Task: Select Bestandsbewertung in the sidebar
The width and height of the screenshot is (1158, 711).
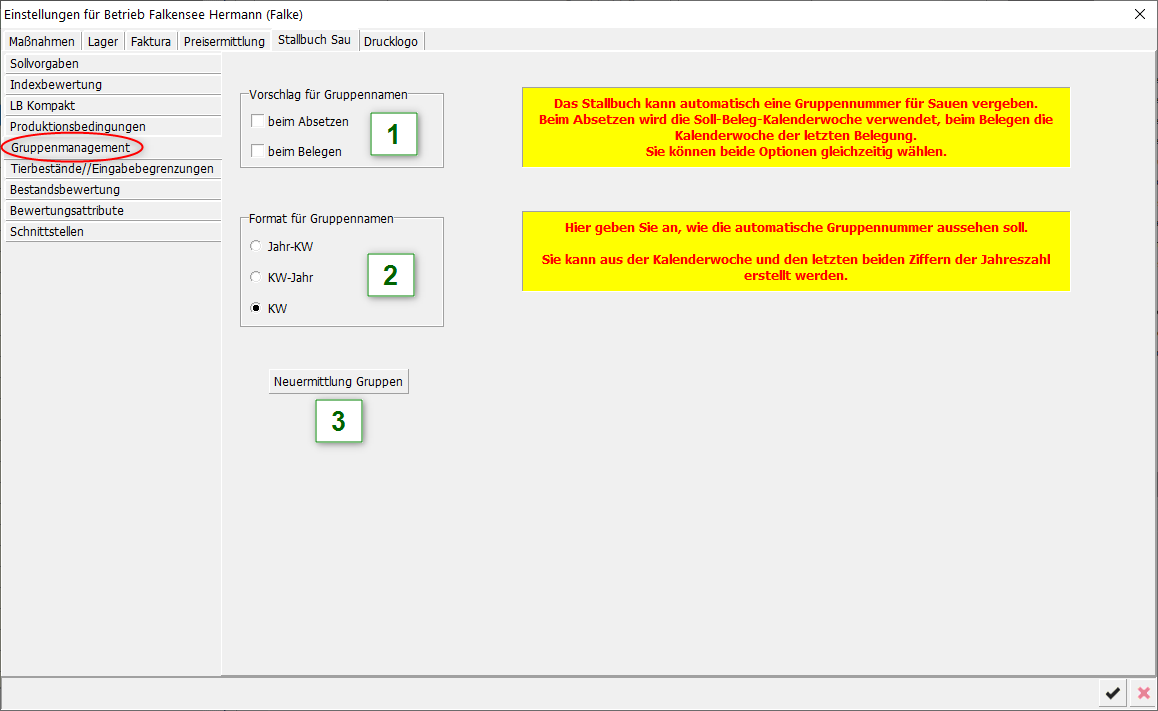Action: click(65, 190)
